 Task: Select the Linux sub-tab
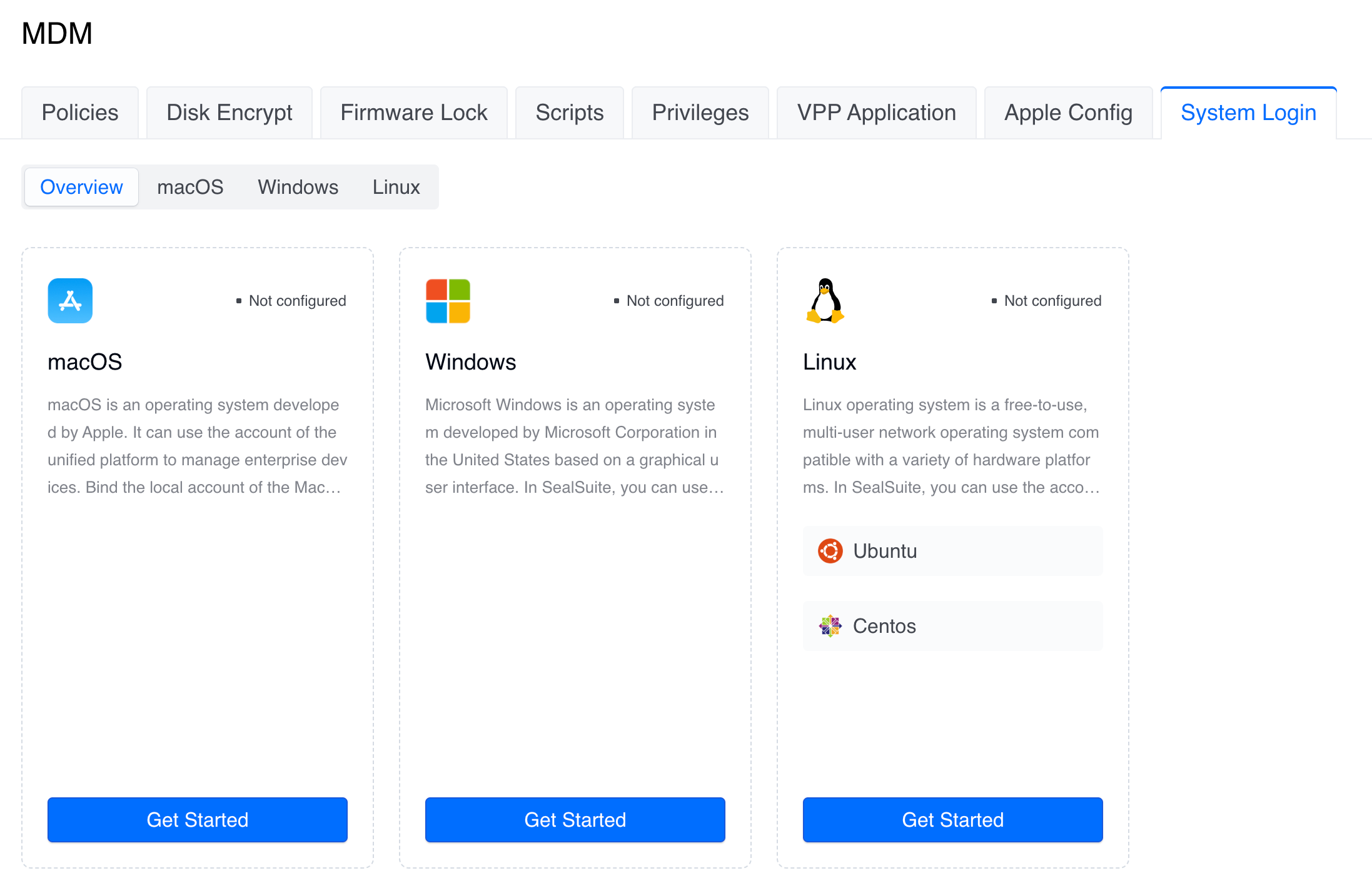[x=396, y=187]
